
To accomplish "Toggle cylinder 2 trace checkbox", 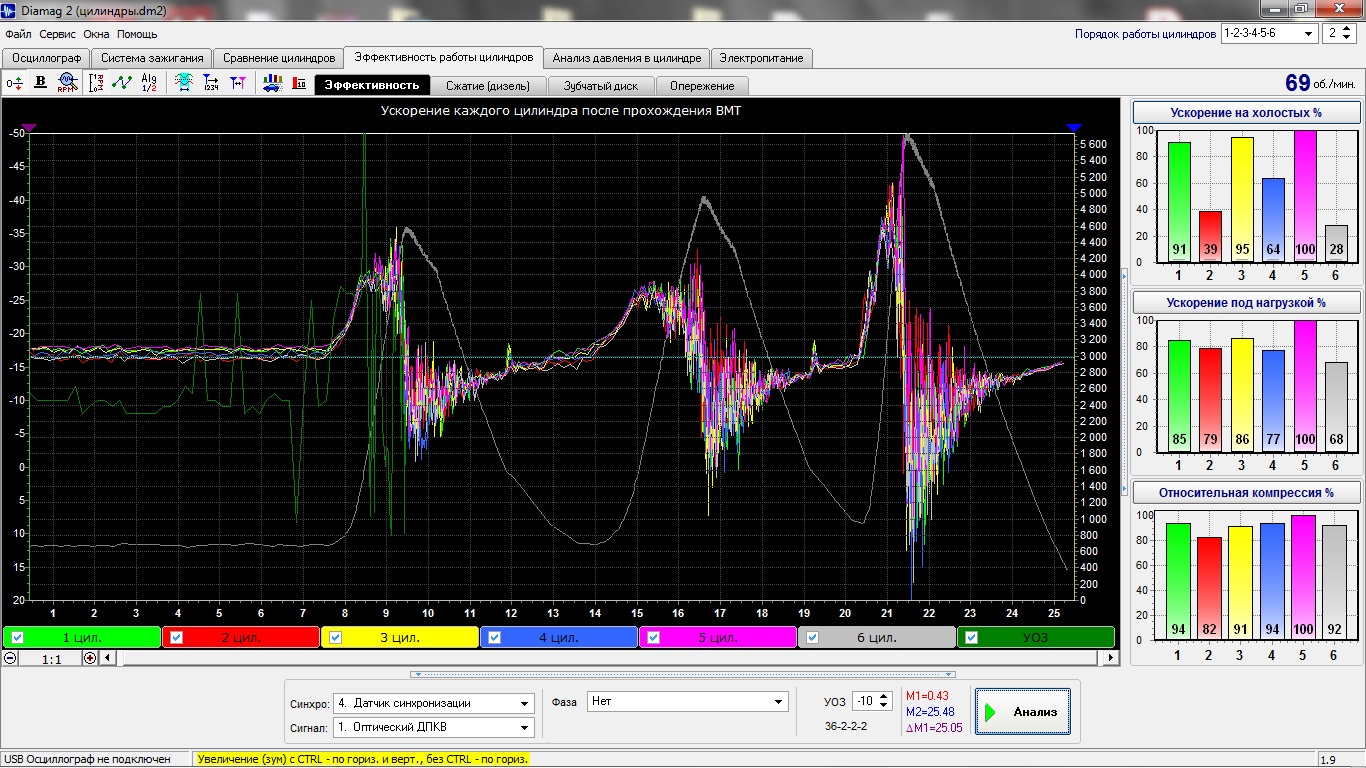I will tap(176, 638).
